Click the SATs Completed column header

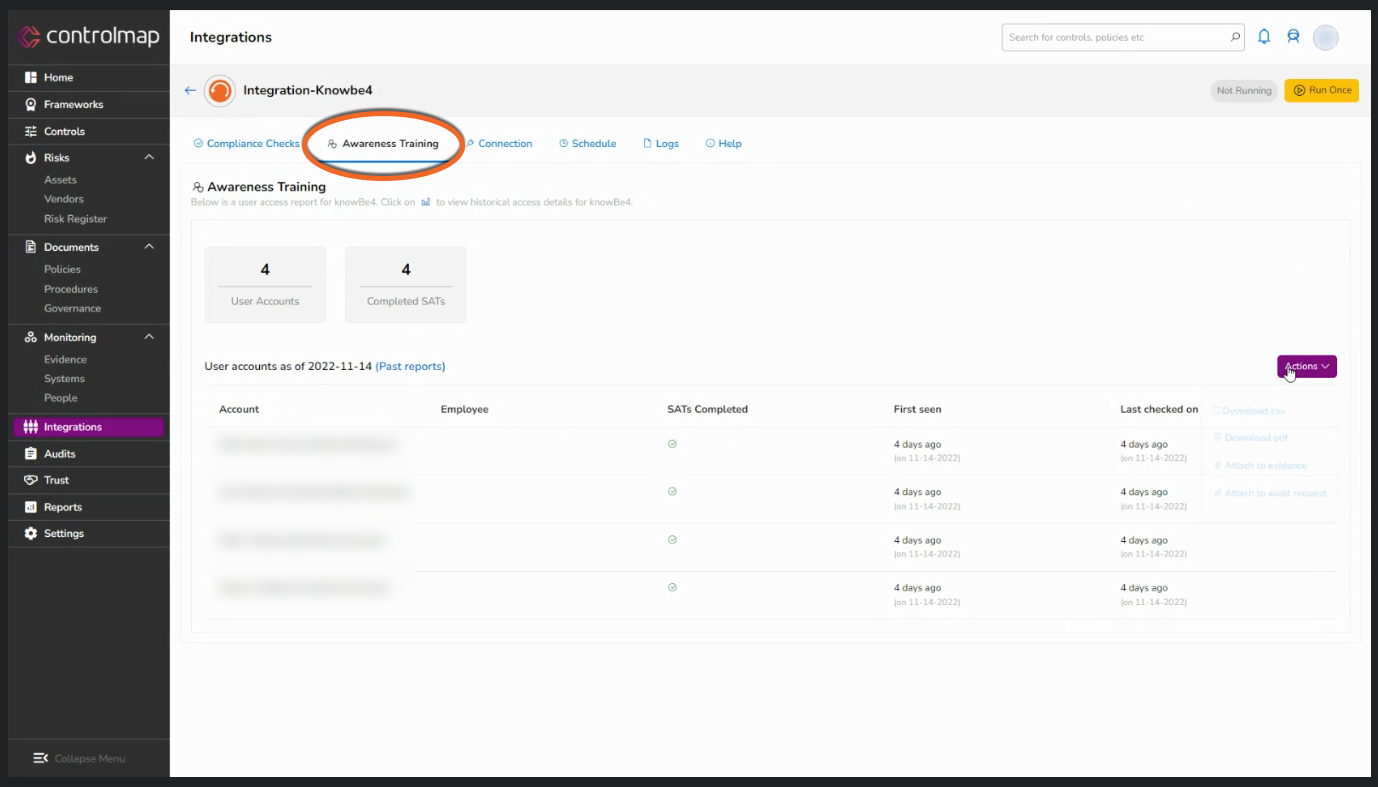point(707,409)
